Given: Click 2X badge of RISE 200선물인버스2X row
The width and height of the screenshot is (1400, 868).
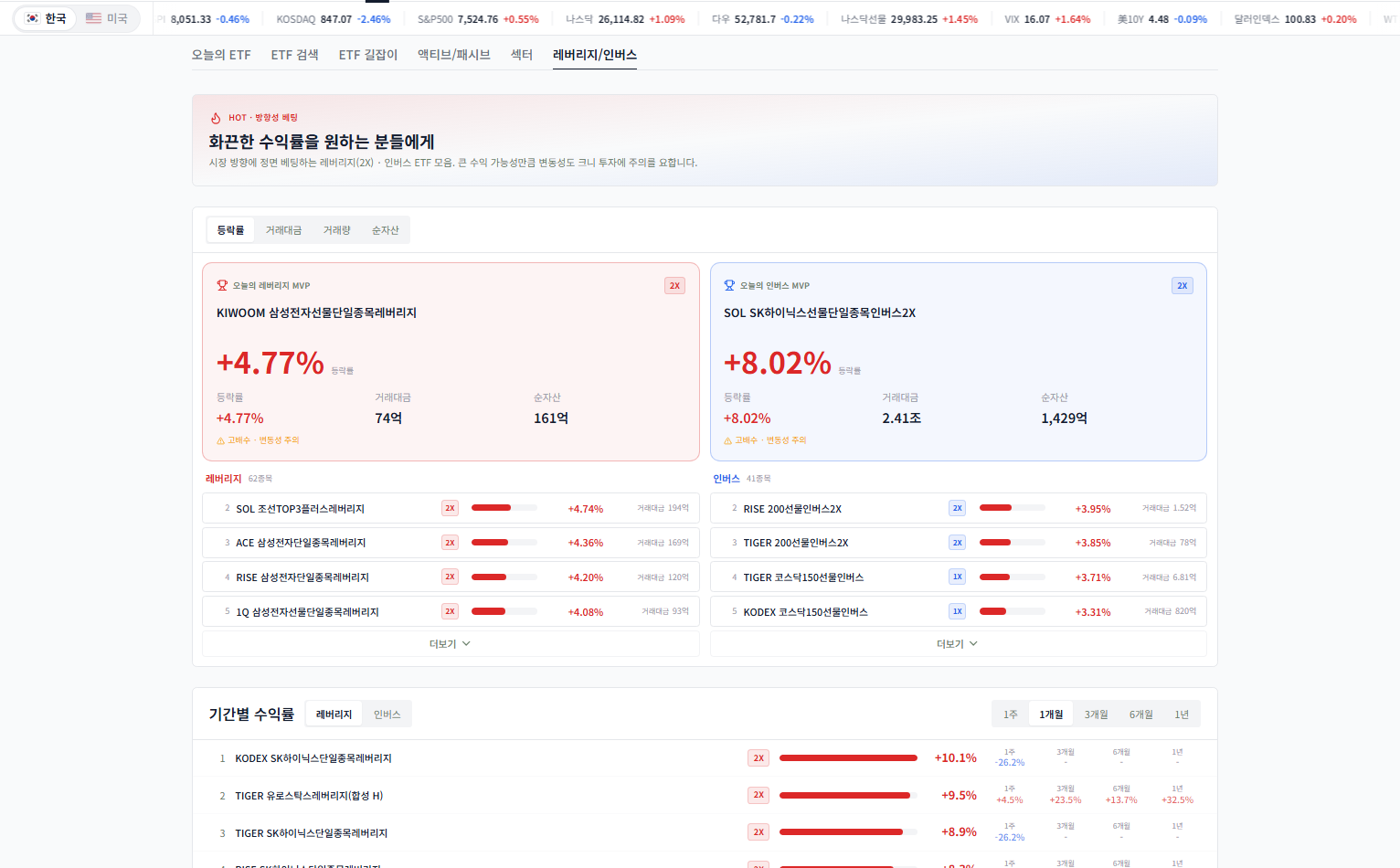Looking at the screenshot, I should [x=957, y=509].
